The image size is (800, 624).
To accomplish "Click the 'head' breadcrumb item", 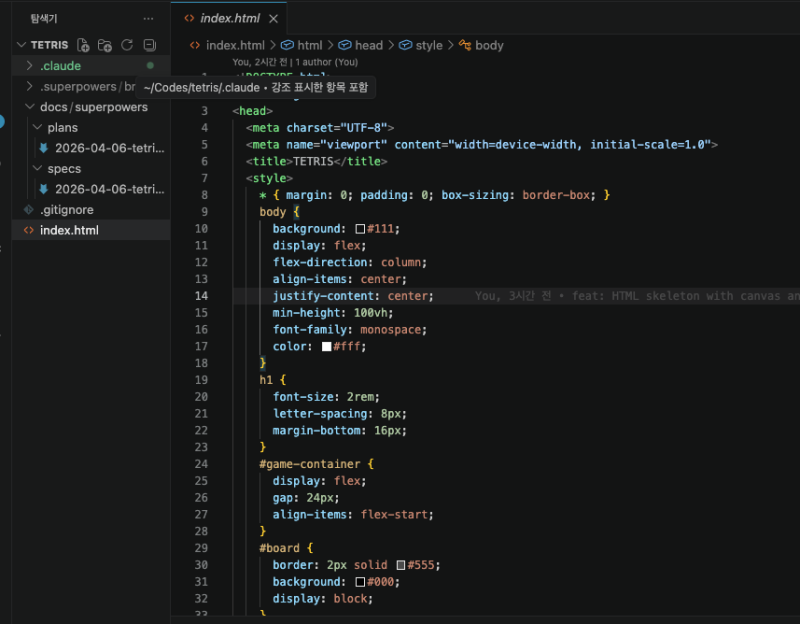I will (368, 45).
